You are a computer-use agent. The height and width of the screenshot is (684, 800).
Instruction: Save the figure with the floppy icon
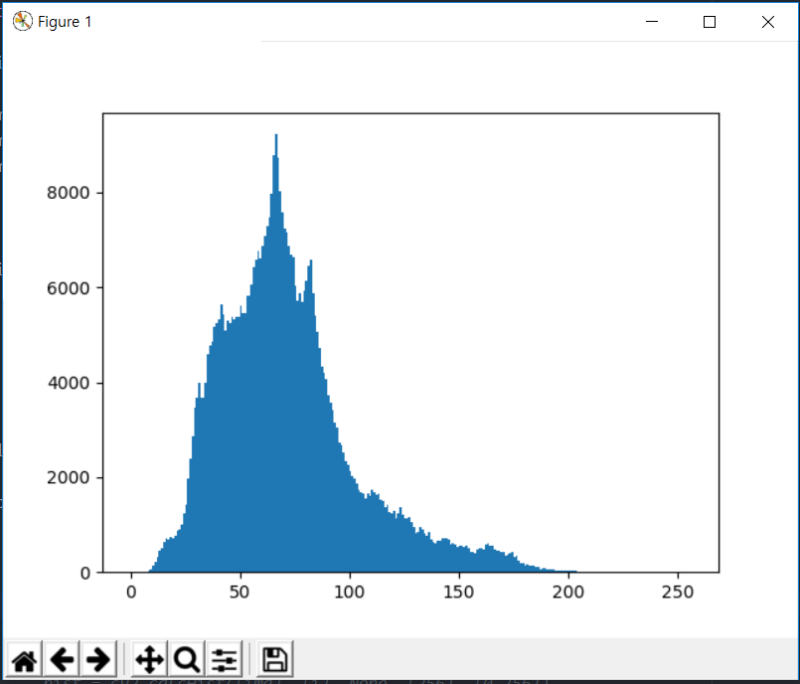(275, 660)
